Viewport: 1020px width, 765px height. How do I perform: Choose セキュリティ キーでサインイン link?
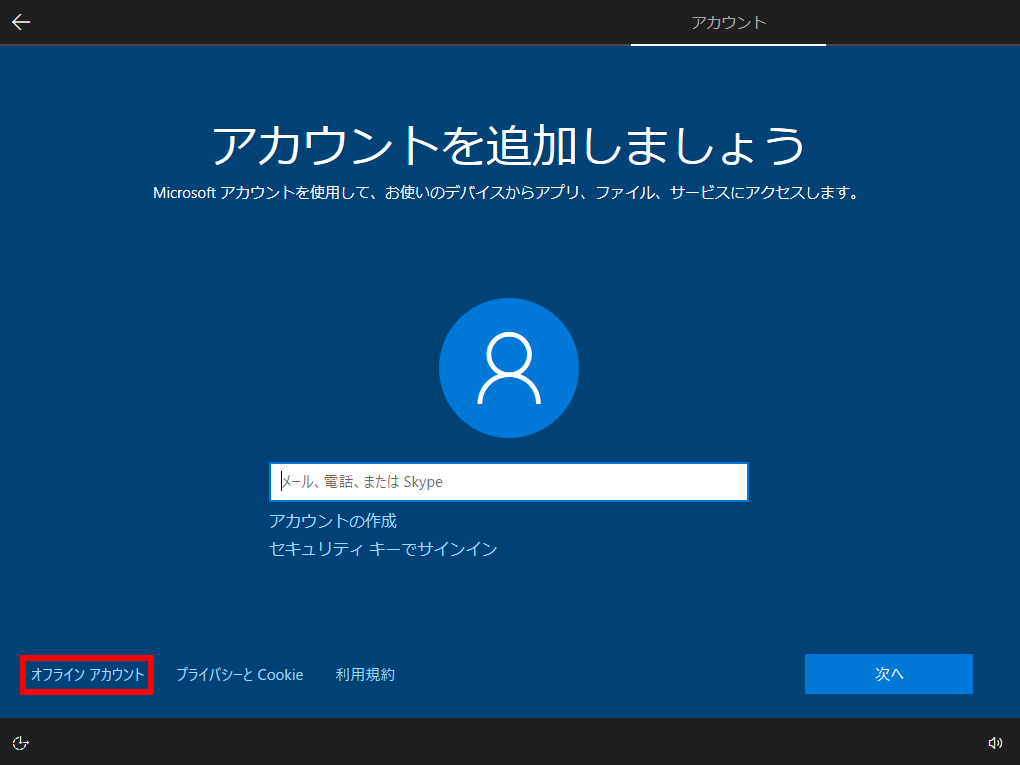click(x=383, y=549)
